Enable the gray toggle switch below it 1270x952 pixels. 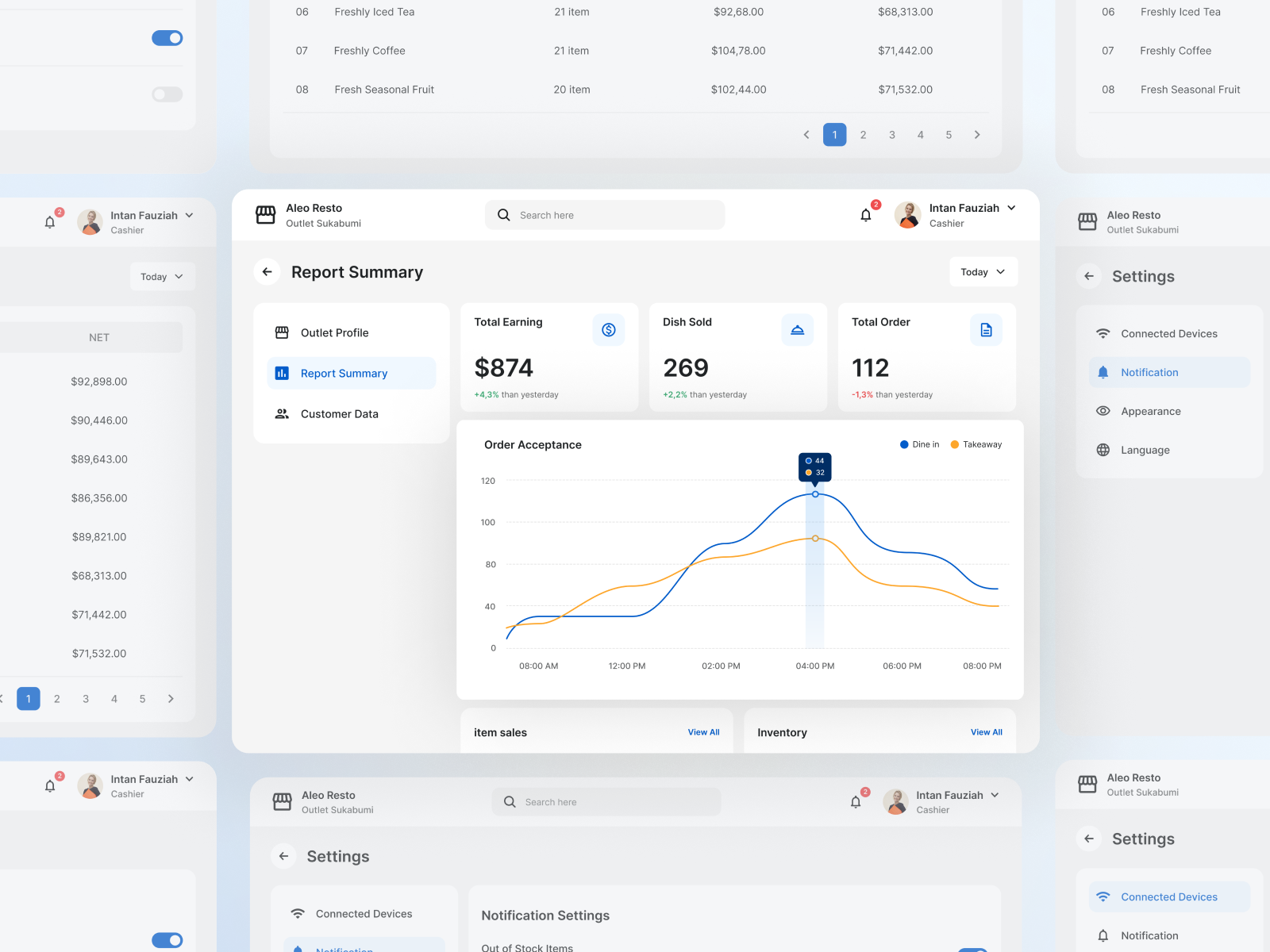167,94
